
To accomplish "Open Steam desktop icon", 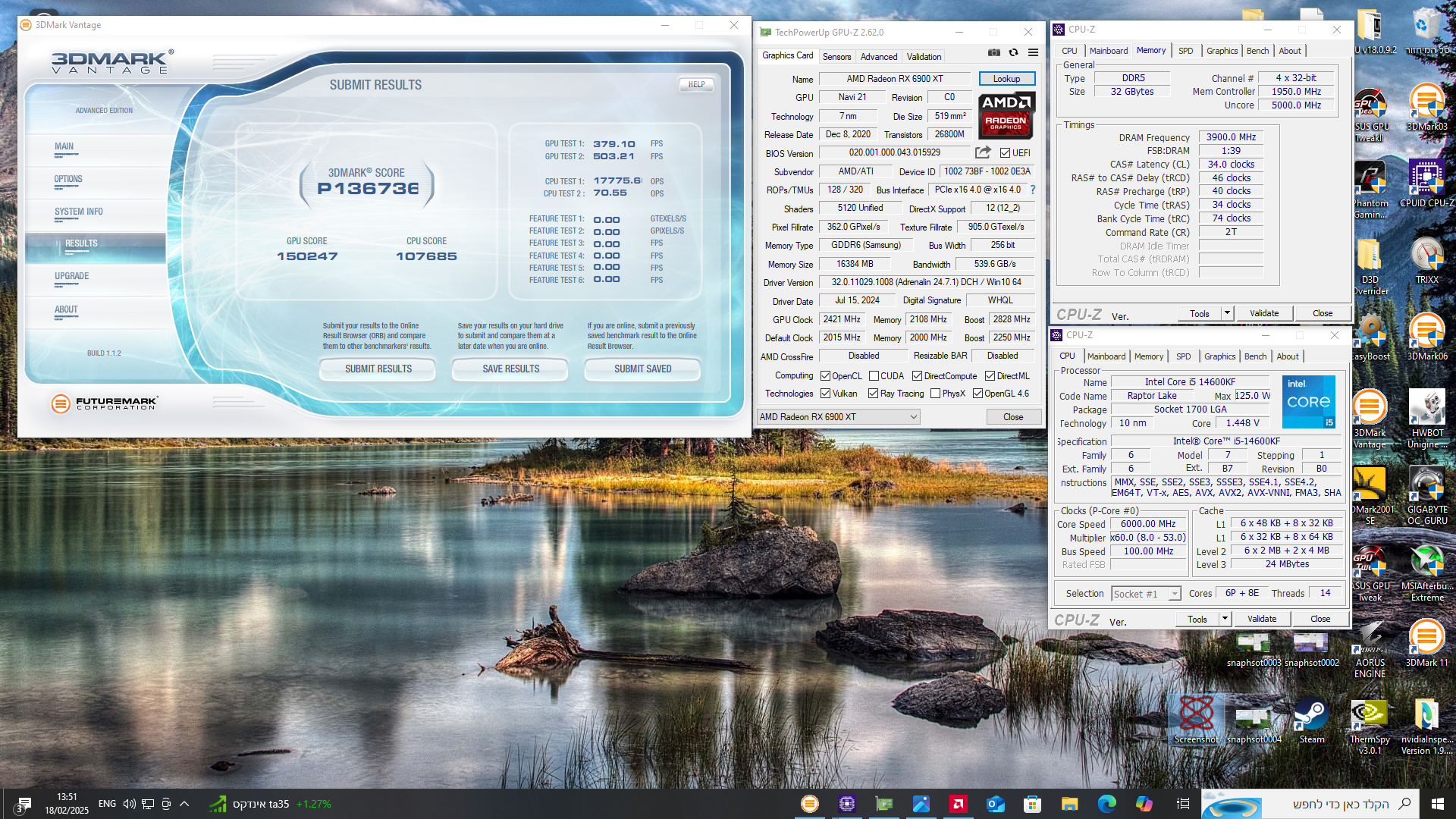I will coord(1312,721).
